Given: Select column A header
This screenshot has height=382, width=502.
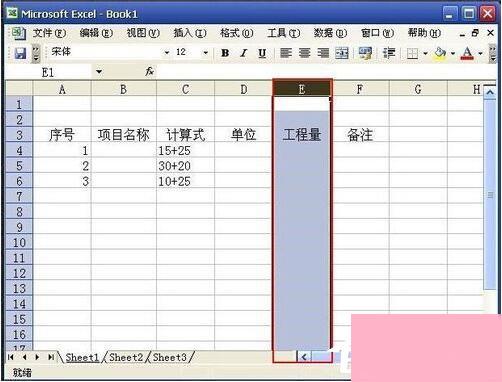Looking at the screenshot, I should 62,89.
